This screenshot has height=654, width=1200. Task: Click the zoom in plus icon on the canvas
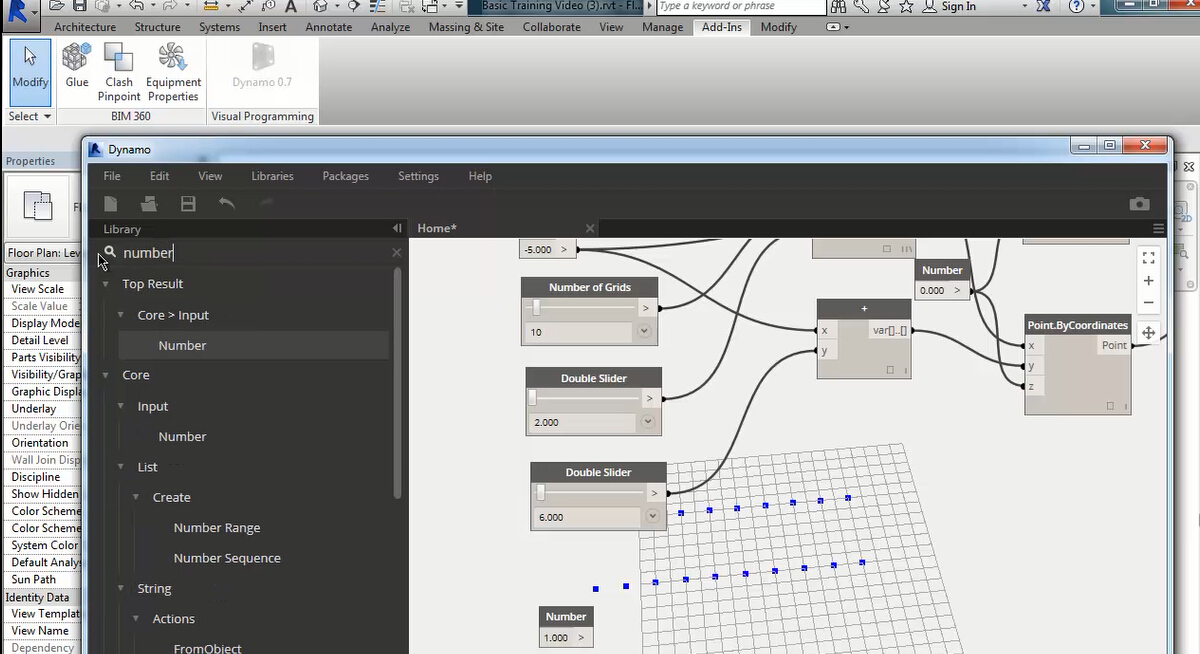point(1148,281)
